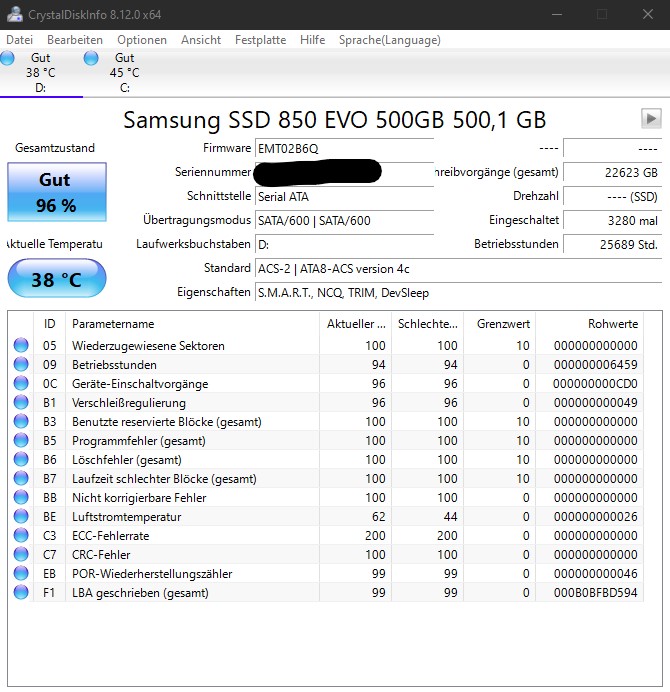Click the Aktueller ... column header
This screenshot has width=670, height=692.
[356, 323]
